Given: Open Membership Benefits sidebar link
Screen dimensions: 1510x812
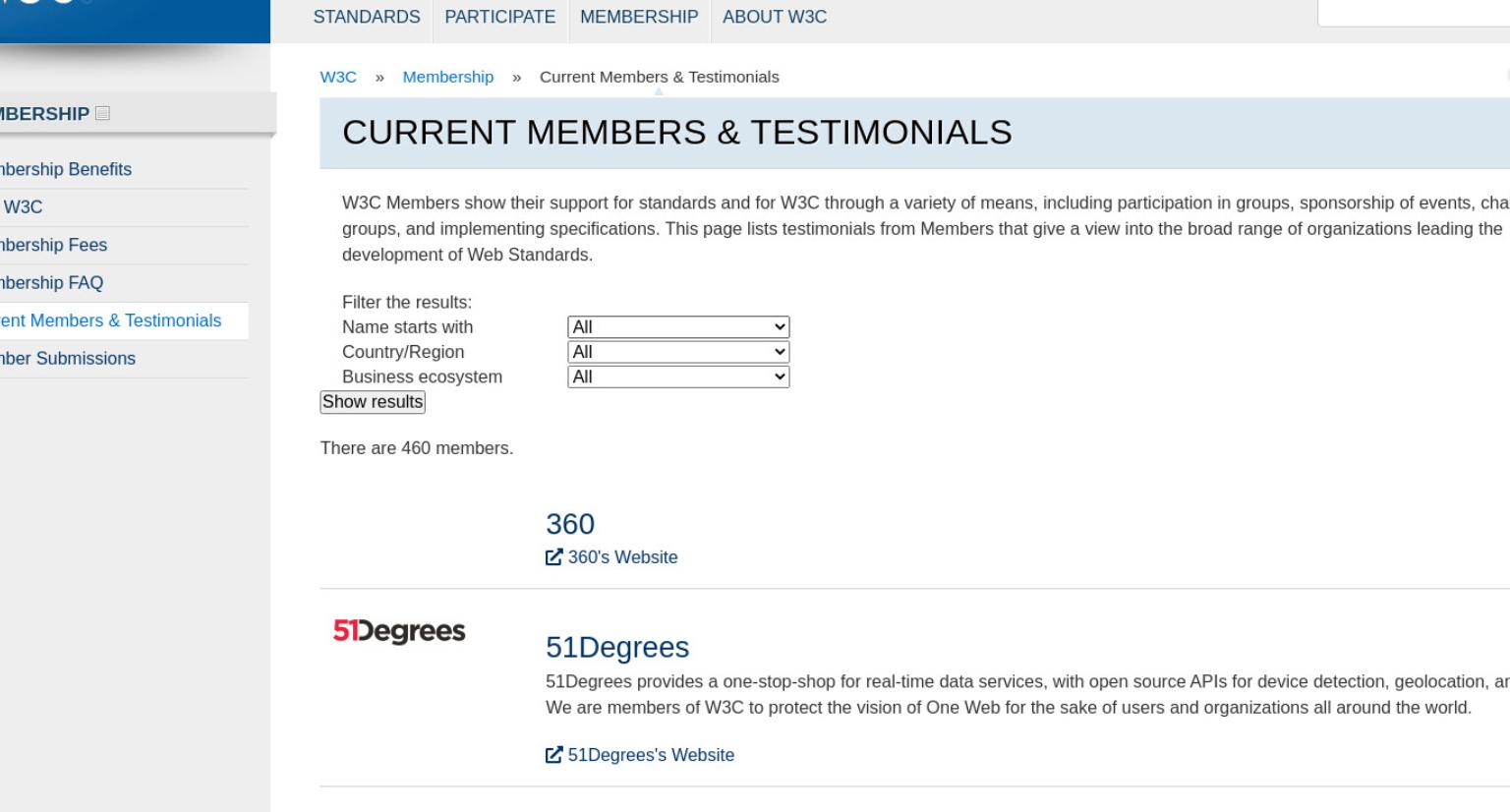Looking at the screenshot, I should [x=66, y=169].
